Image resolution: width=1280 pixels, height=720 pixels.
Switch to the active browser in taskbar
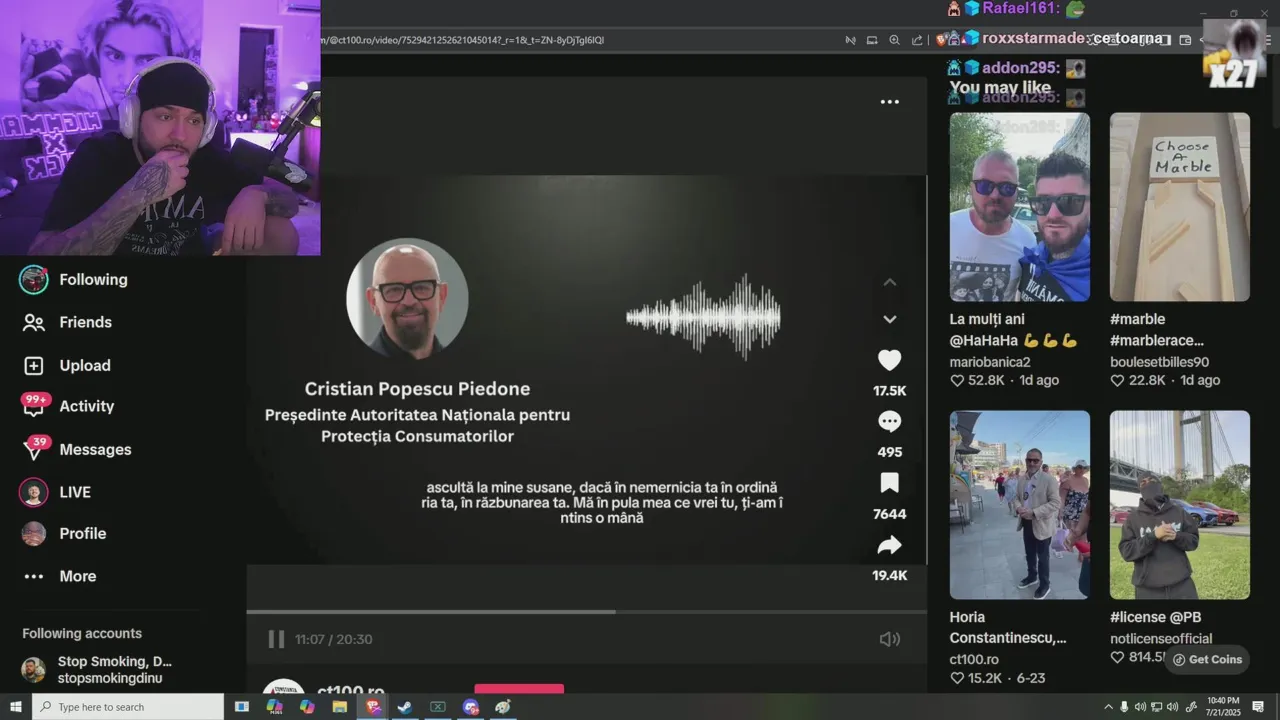(x=373, y=707)
